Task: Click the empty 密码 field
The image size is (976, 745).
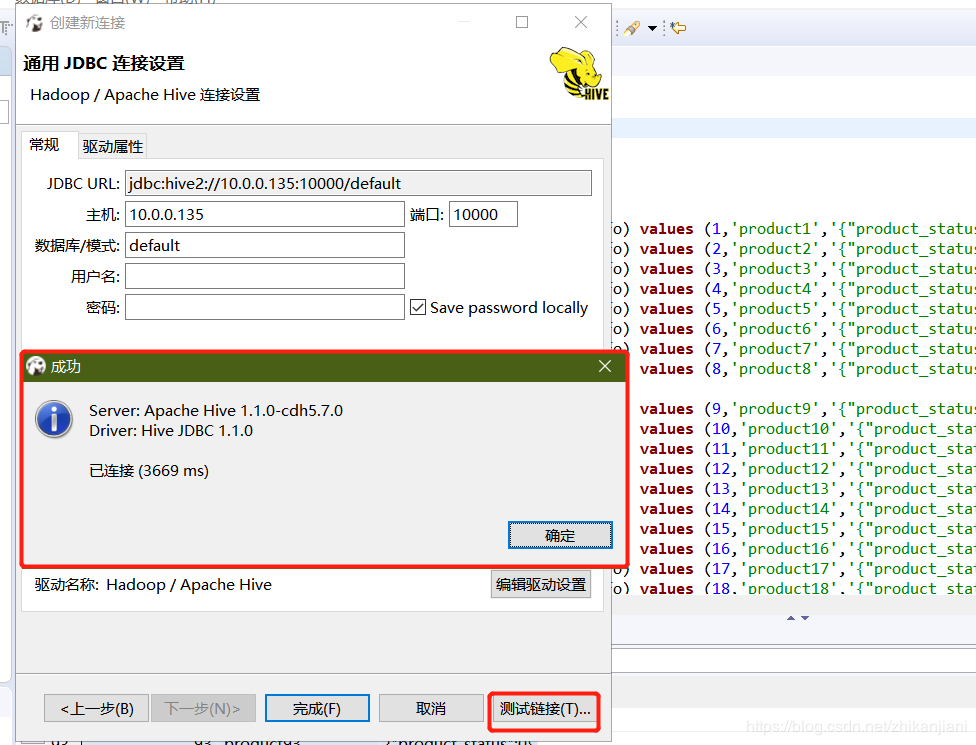Action: 265,307
